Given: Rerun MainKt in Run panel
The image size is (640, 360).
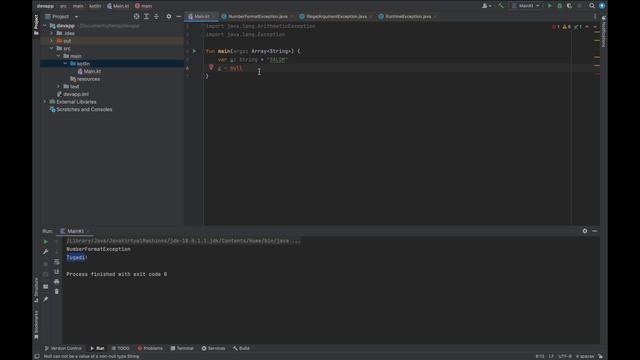Looking at the screenshot, I should 46,242.
